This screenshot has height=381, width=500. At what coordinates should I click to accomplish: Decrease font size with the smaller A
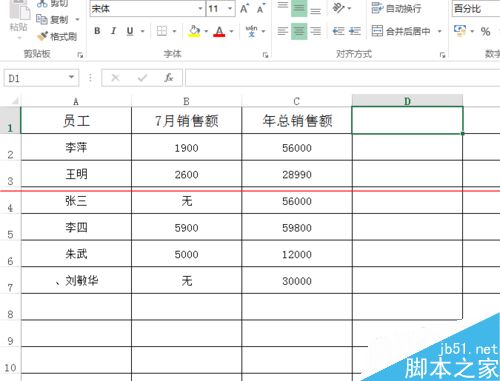click(x=261, y=9)
